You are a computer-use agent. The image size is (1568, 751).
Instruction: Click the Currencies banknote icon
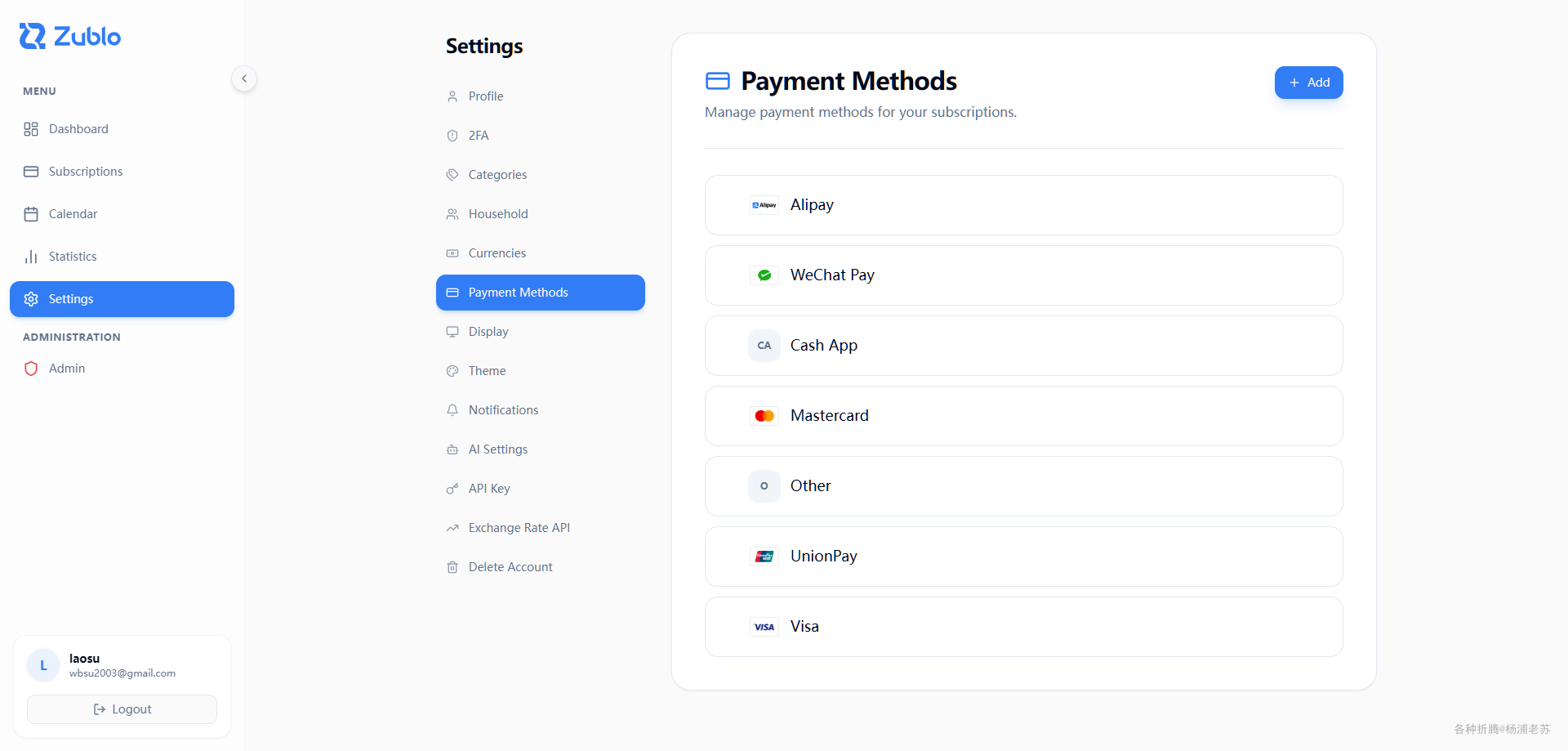point(452,253)
